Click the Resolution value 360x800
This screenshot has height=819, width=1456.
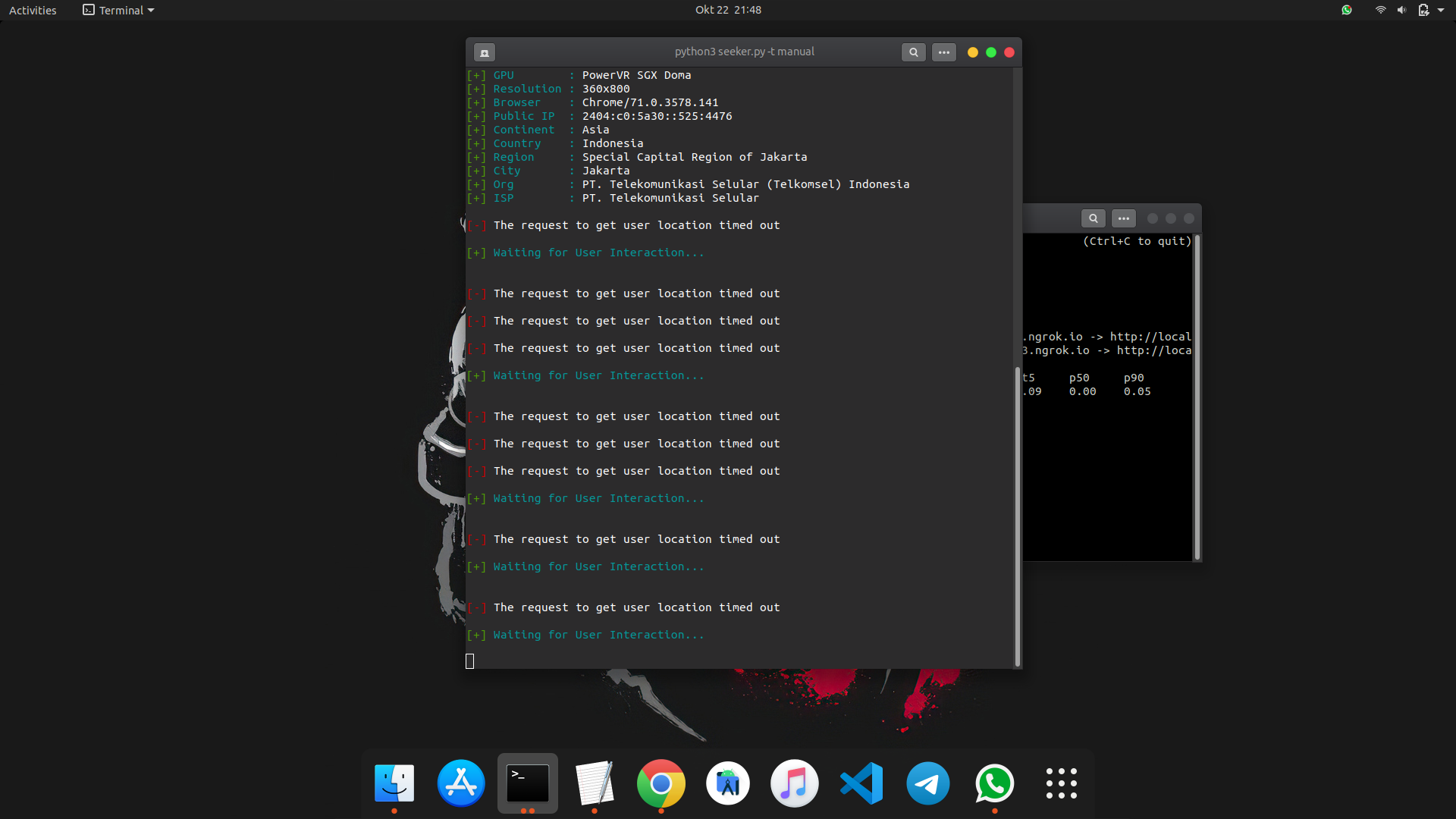pyautogui.click(x=606, y=89)
